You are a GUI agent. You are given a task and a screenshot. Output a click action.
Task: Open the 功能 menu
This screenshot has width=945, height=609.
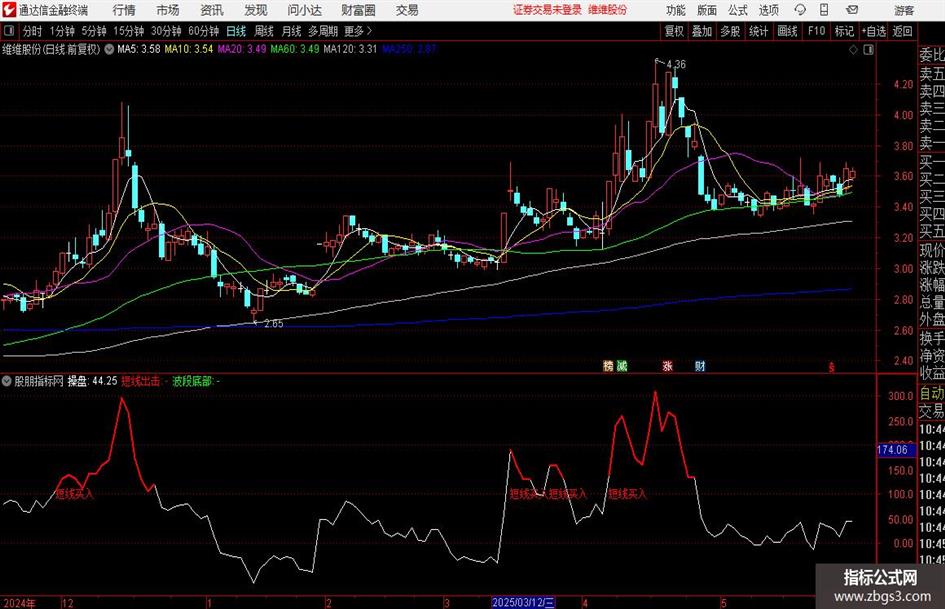676,10
